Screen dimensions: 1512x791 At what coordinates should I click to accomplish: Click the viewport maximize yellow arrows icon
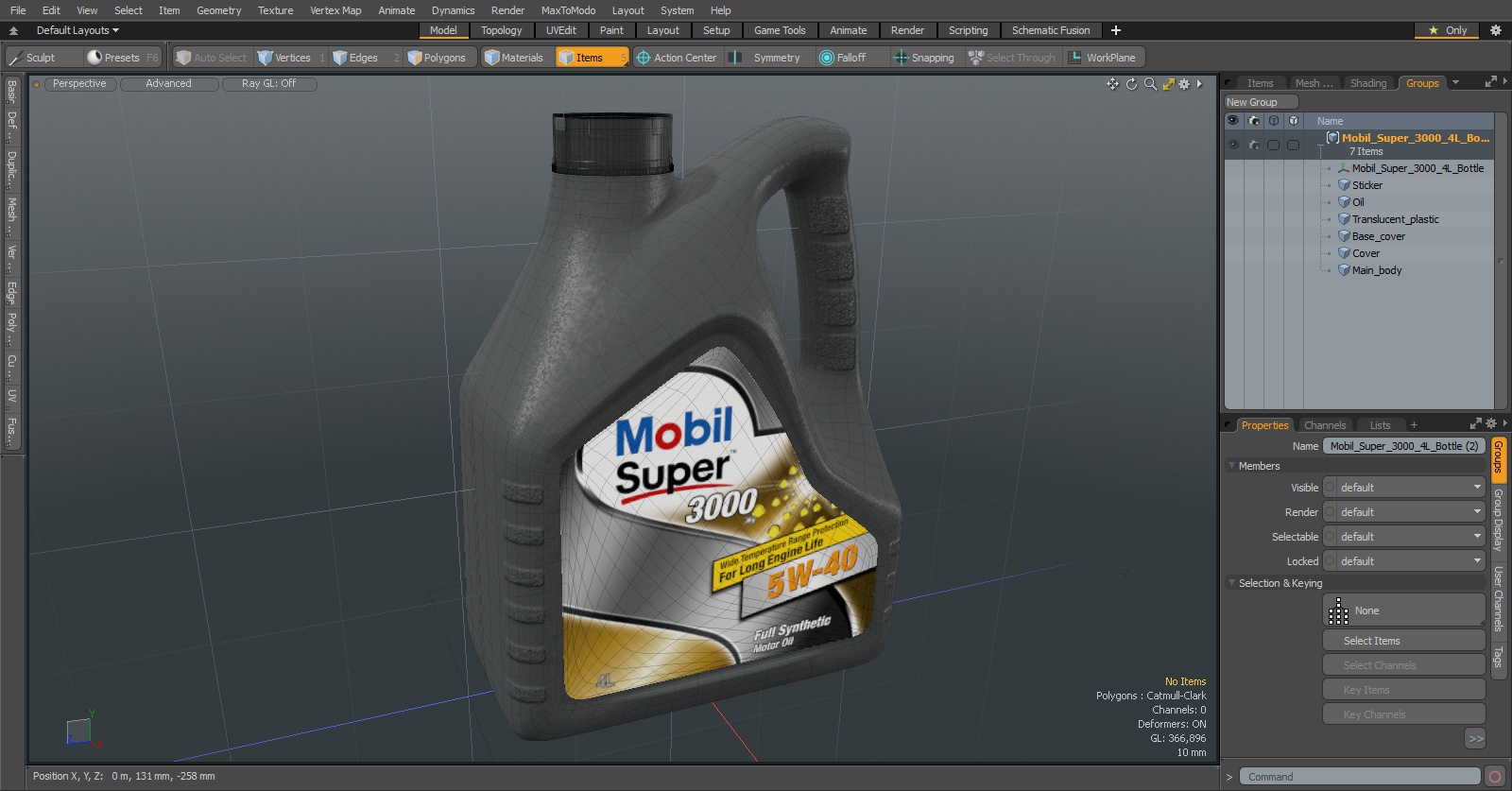pos(1169,84)
